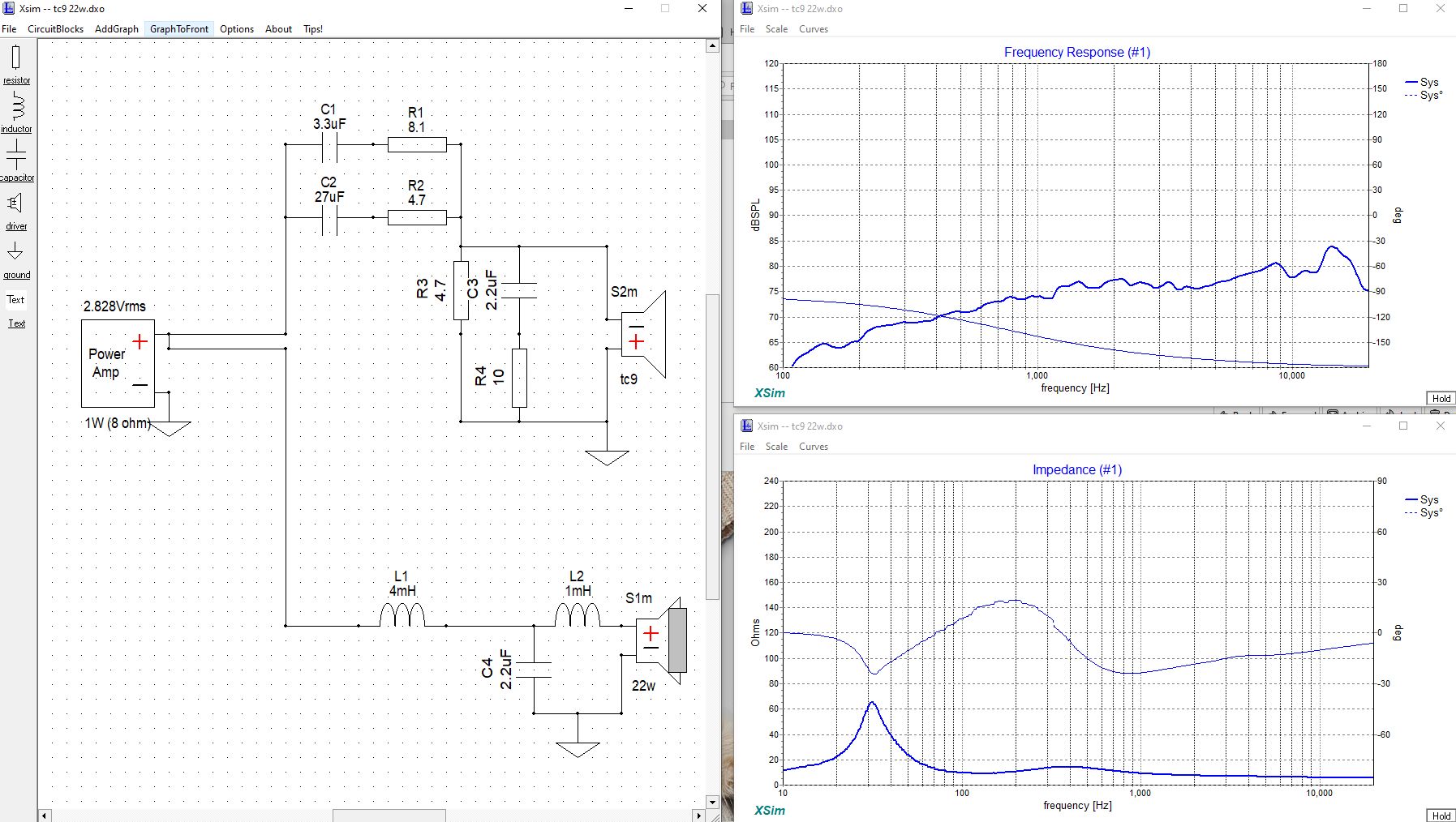Select the S1m 22w woofer driver
The image size is (1456, 822).
click(660, 640)
